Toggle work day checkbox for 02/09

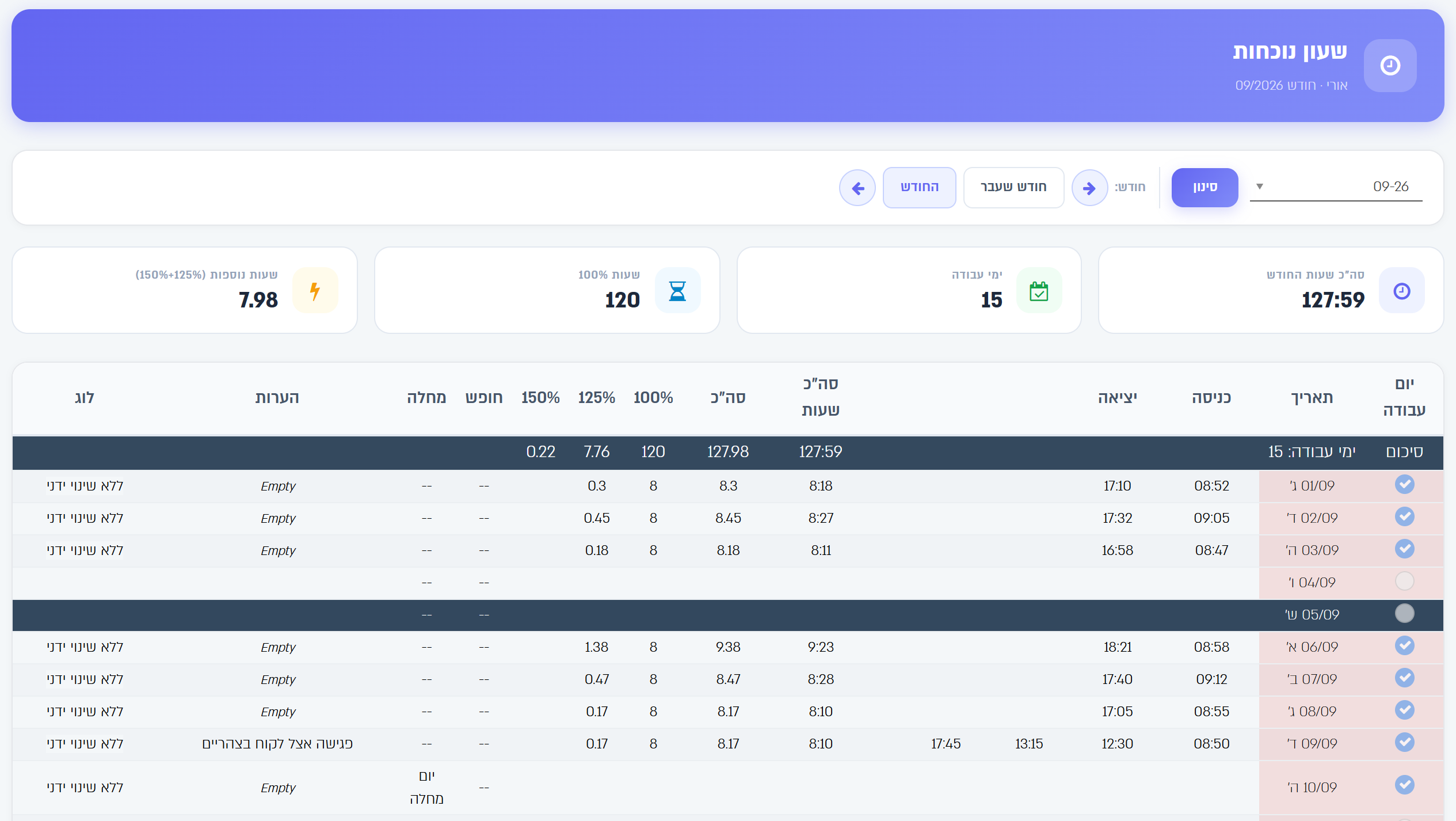coord(1405,517)
